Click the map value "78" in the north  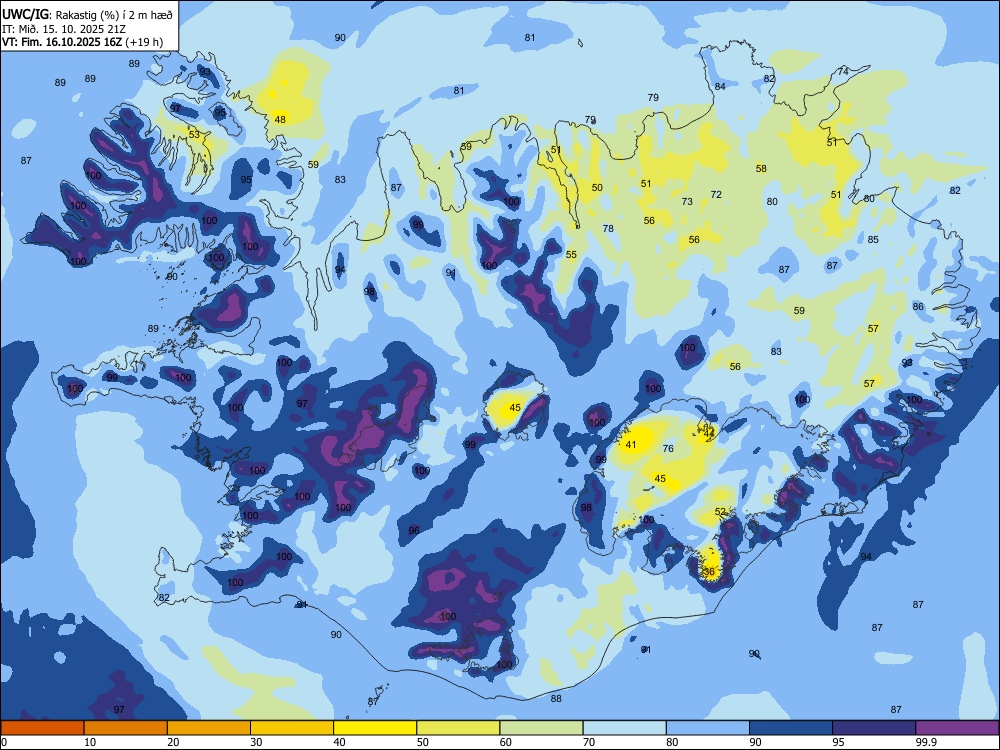coord(608,228)
